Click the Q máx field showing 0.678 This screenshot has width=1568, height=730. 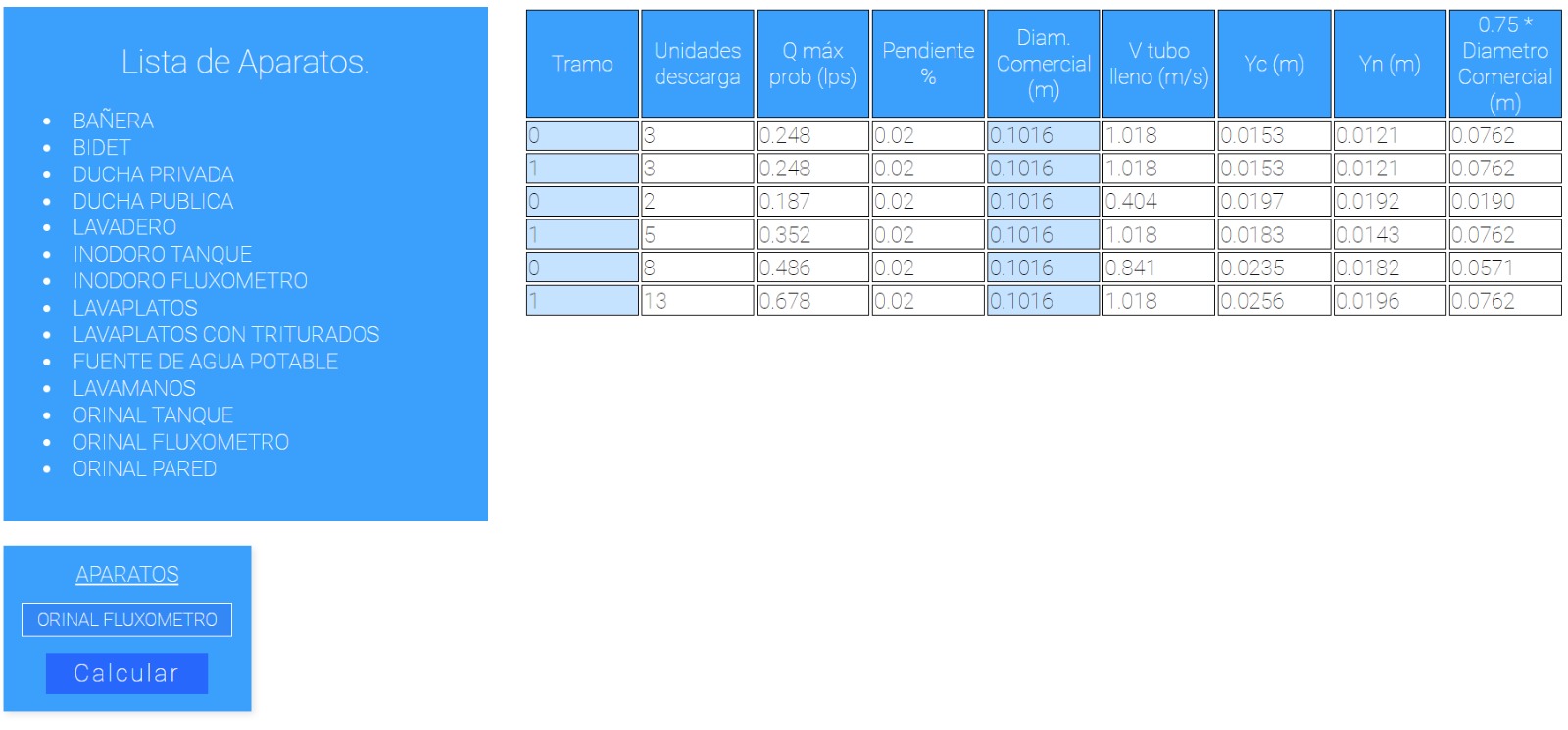[812, 301]
